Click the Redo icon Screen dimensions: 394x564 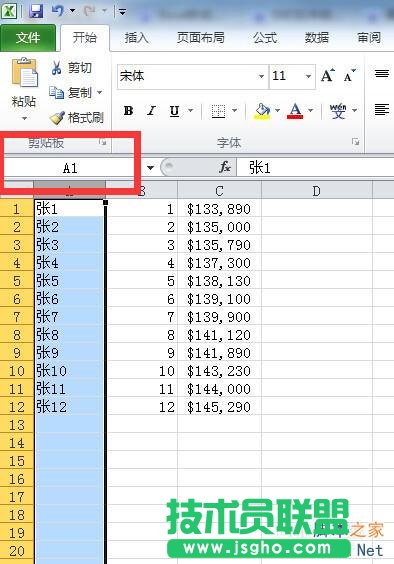click(x=89, y=11)
